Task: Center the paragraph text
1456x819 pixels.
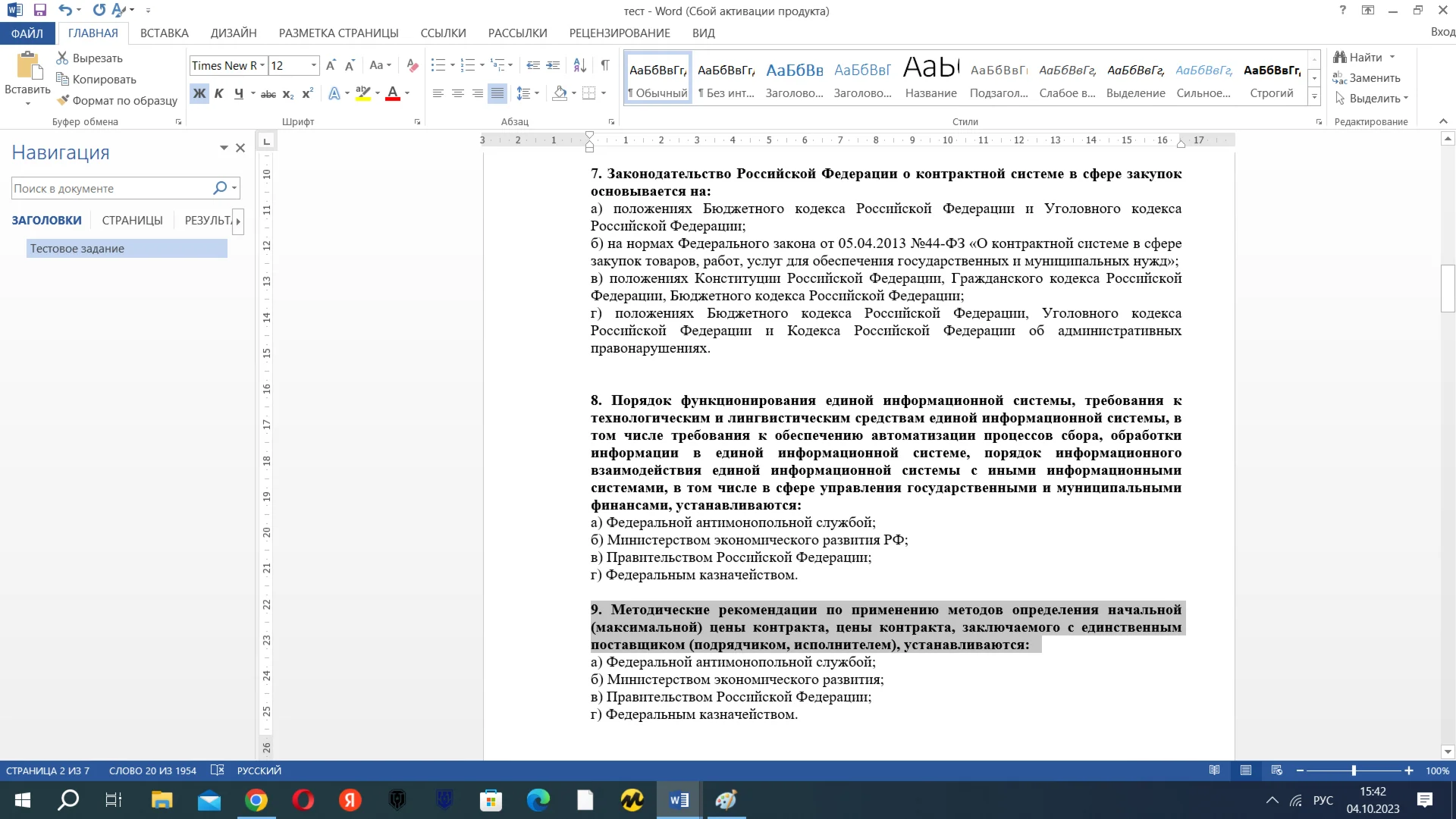Action: pos(458,94)
